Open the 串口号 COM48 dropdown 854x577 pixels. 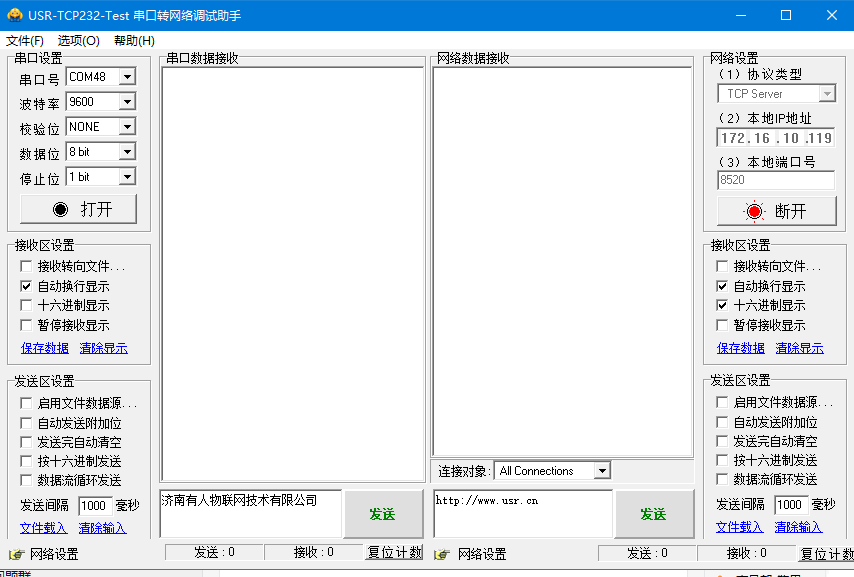tap(127, 77)
